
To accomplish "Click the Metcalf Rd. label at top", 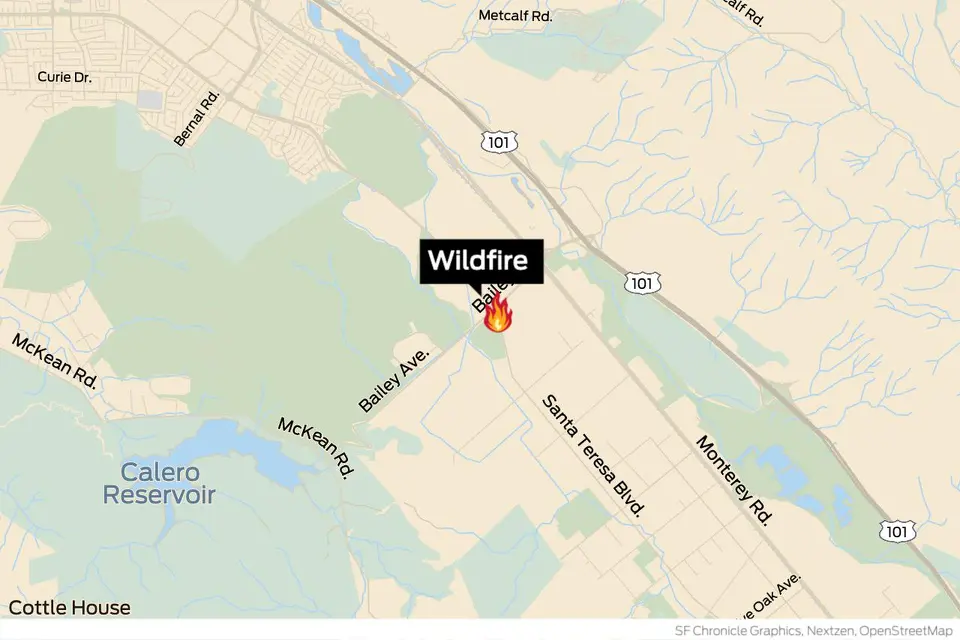I will pyautogui.click(x=515, y=15).
